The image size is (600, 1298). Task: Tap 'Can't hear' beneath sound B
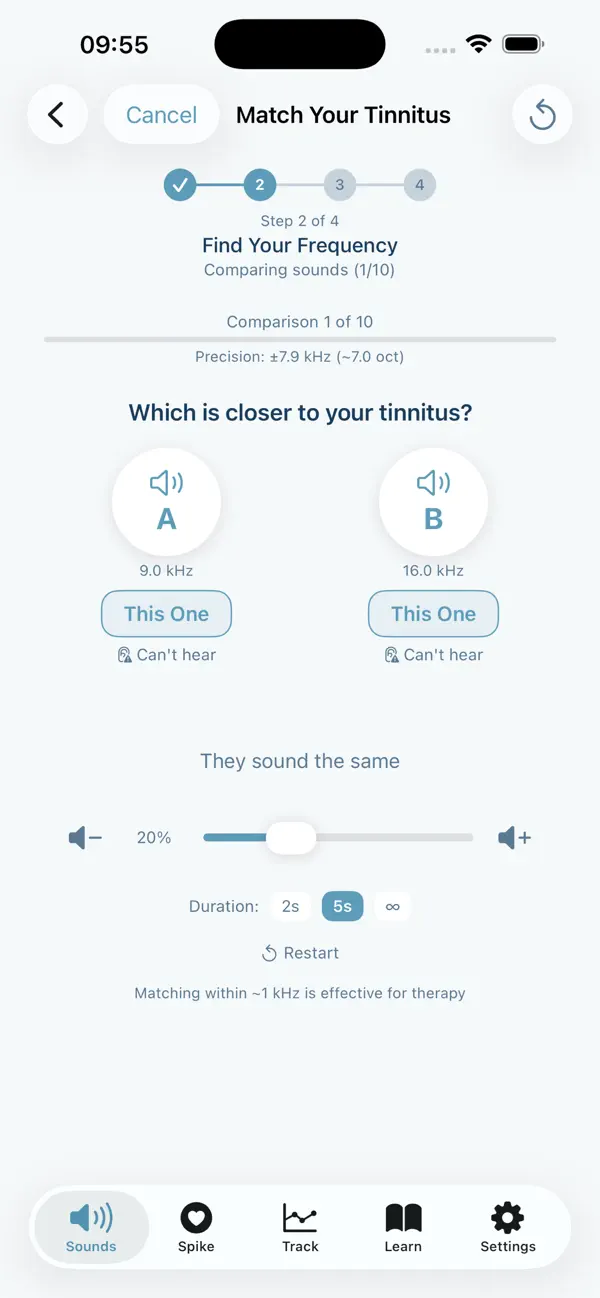tap(433, 654)
